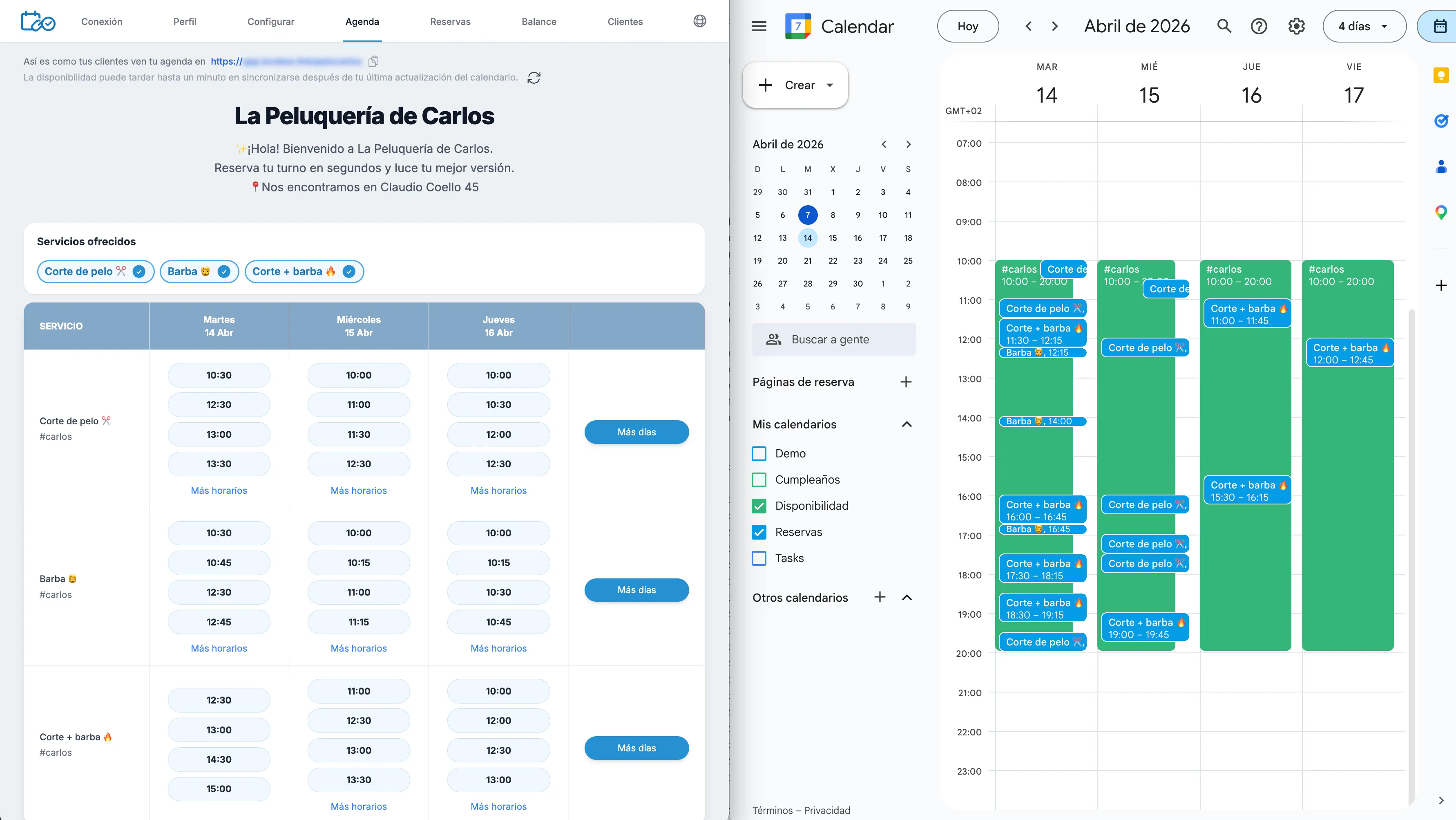The image size is (1456, 820).
Task: Open the 4 días view dropdown
Action: click(1364, 26)
